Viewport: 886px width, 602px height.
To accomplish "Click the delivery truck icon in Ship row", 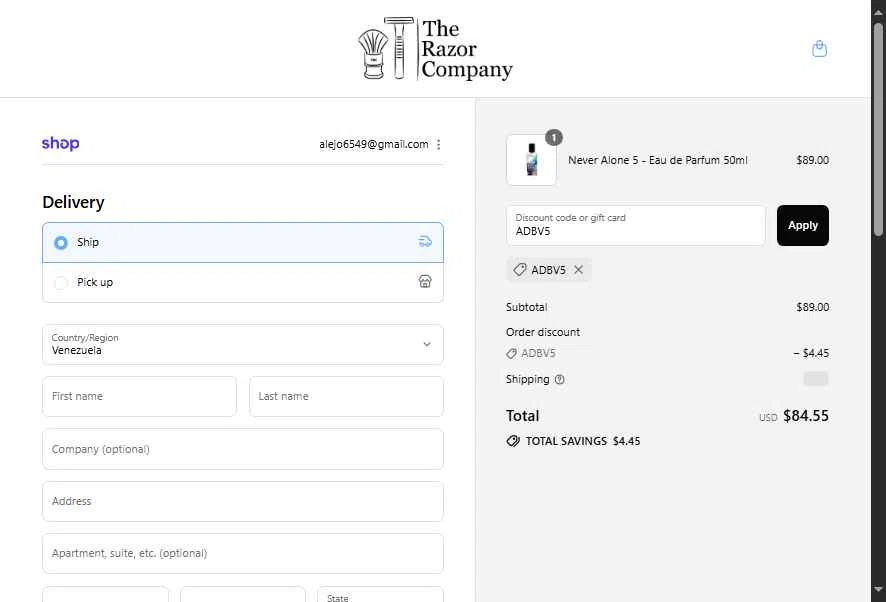I will tap(425, 242).
